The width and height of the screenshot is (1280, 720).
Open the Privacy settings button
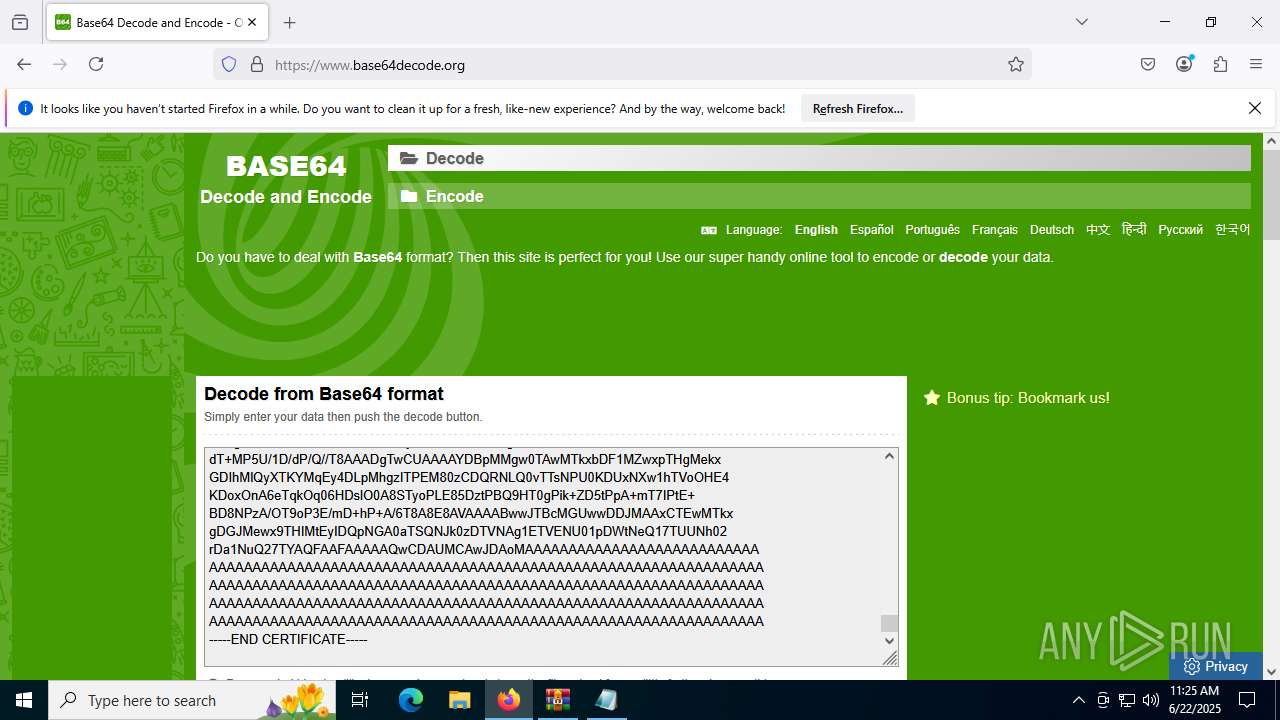tap(1216, 666)
